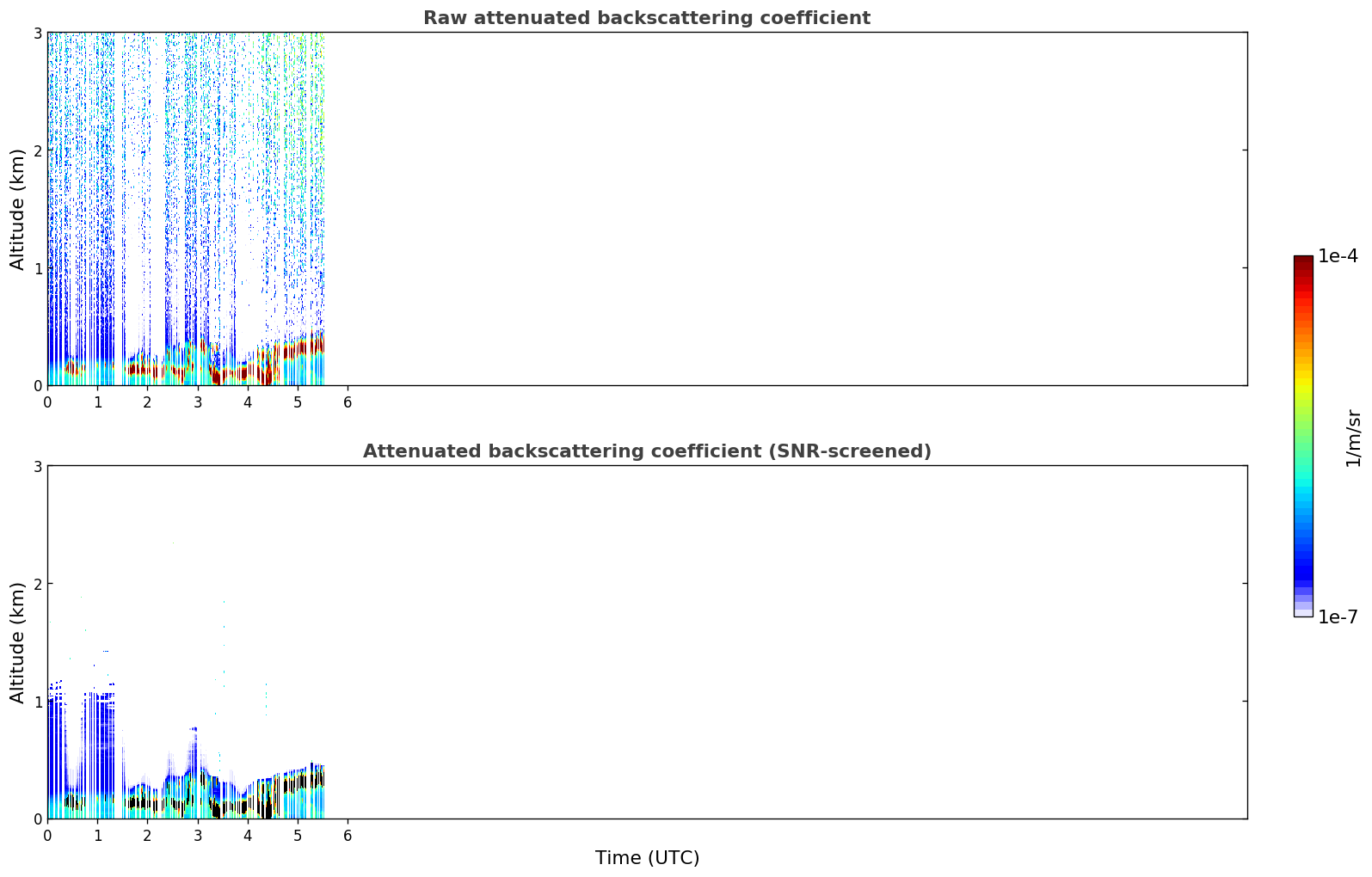Image resolution: width=1372 pixels, height=877 pixels.
Task: Click x-axis tick '3' on the bottom plot
Action: click(x=198, y=835)
